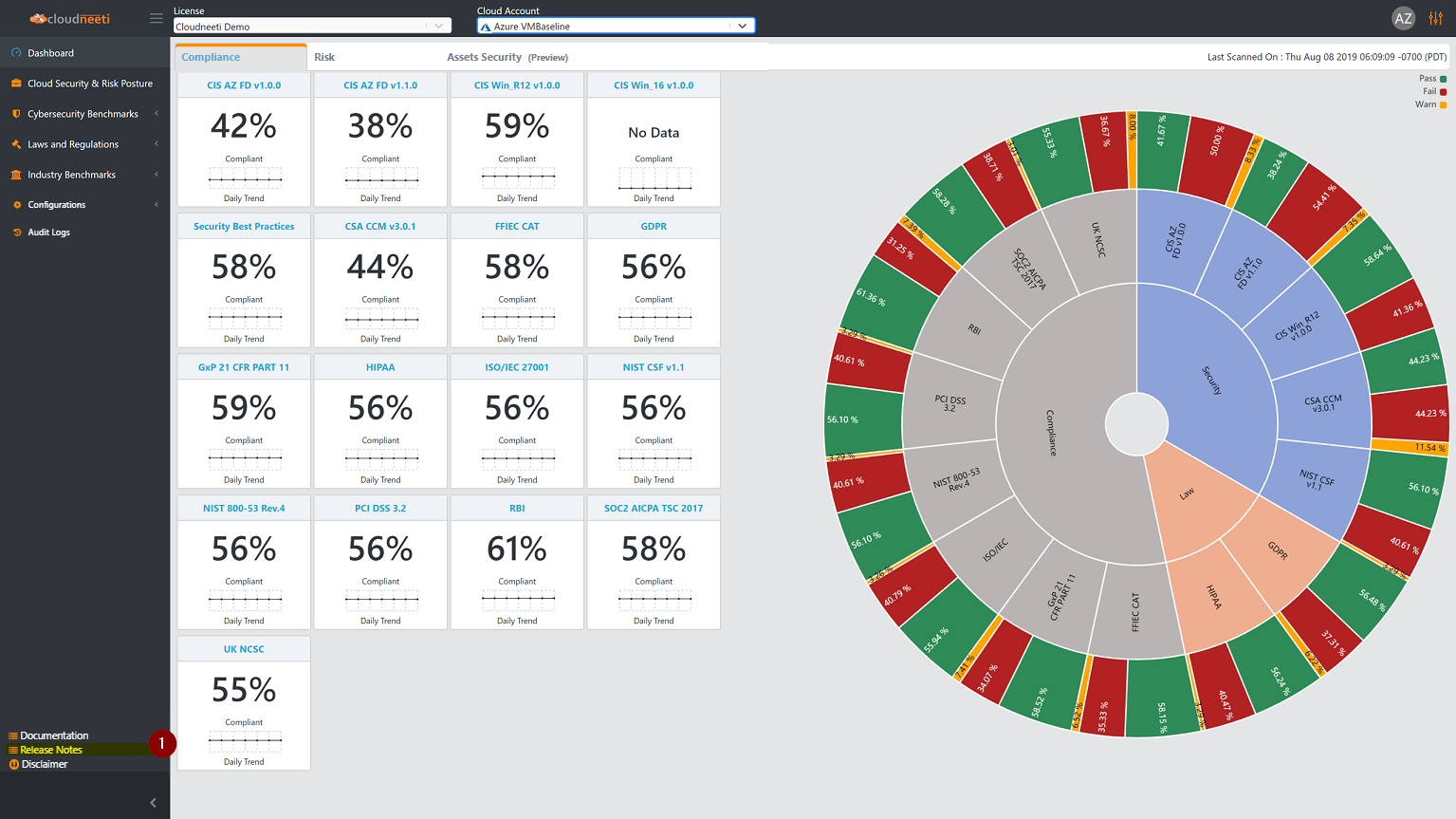Screen dimensions: 1456x819
Task: Open the PCI DSS 3.2 card title
Action: click(x=380, y=509)
